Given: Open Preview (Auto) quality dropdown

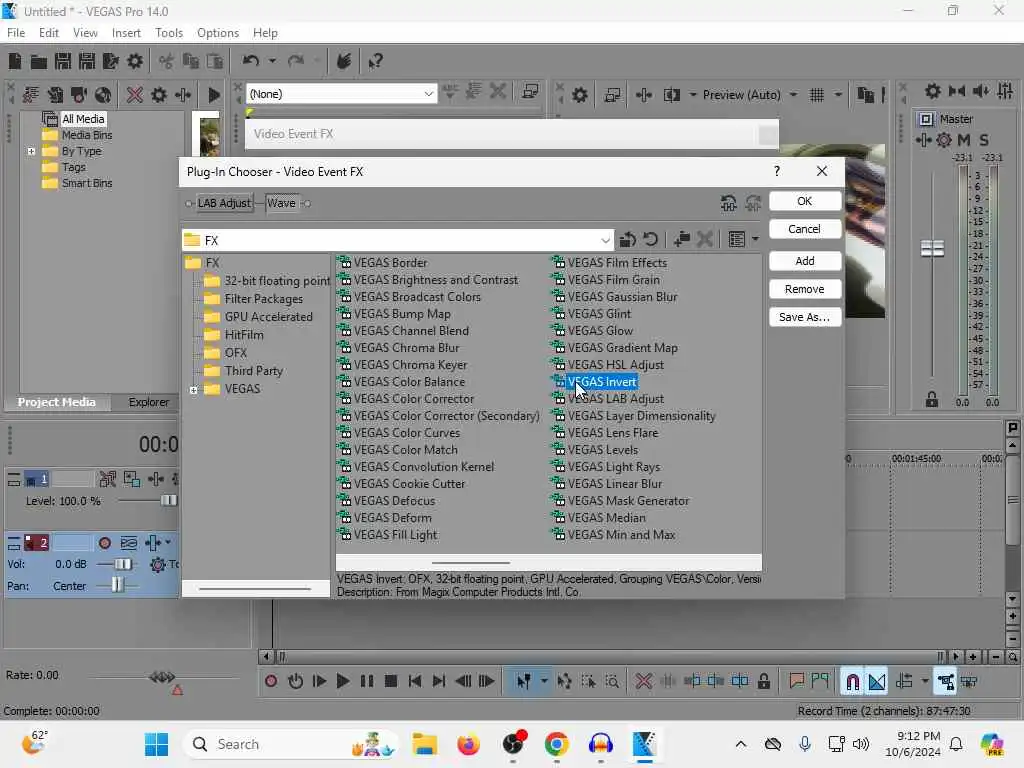Looking at the screenshot, I should (793, 95).
